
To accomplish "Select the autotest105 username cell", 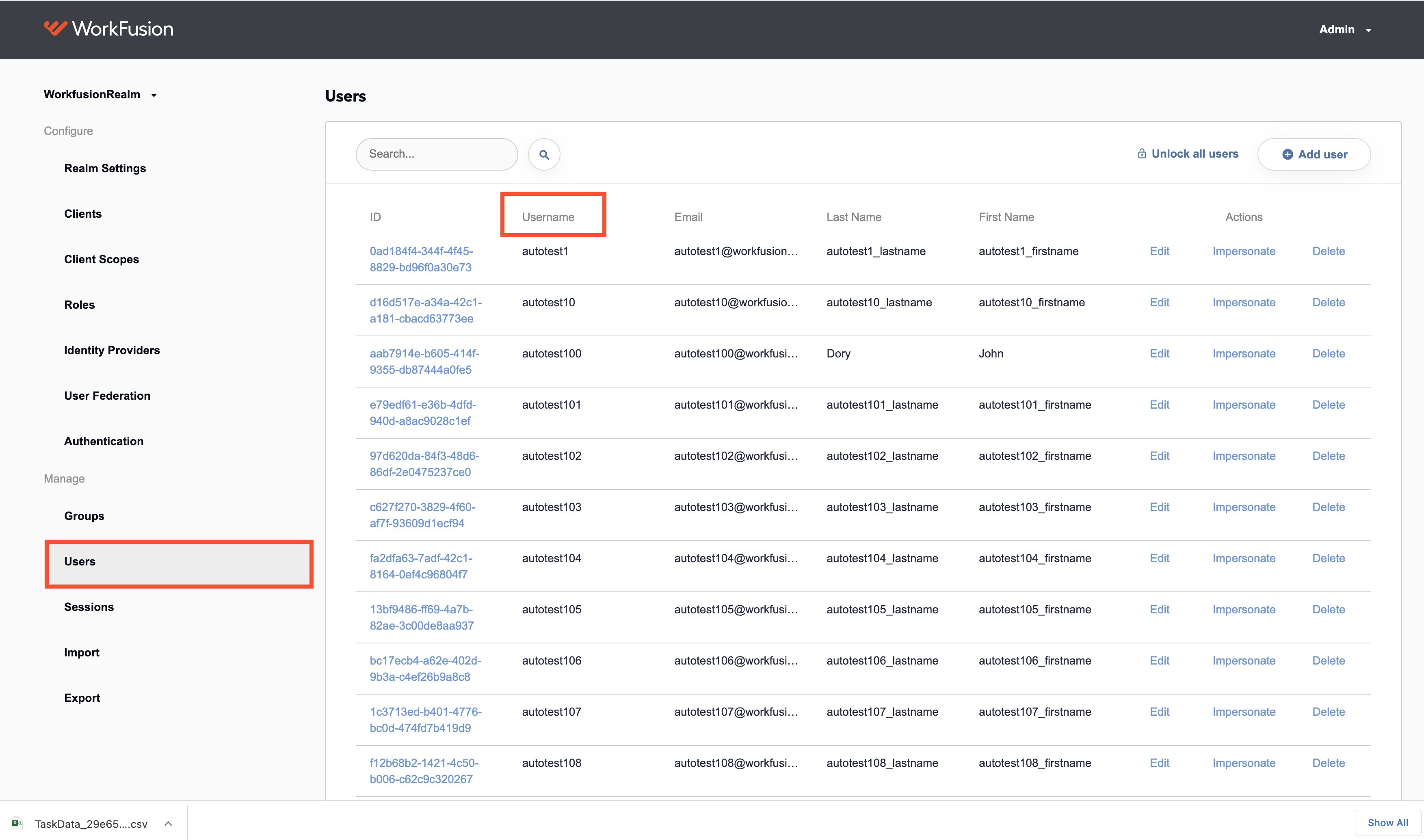I will coord(552,610).
